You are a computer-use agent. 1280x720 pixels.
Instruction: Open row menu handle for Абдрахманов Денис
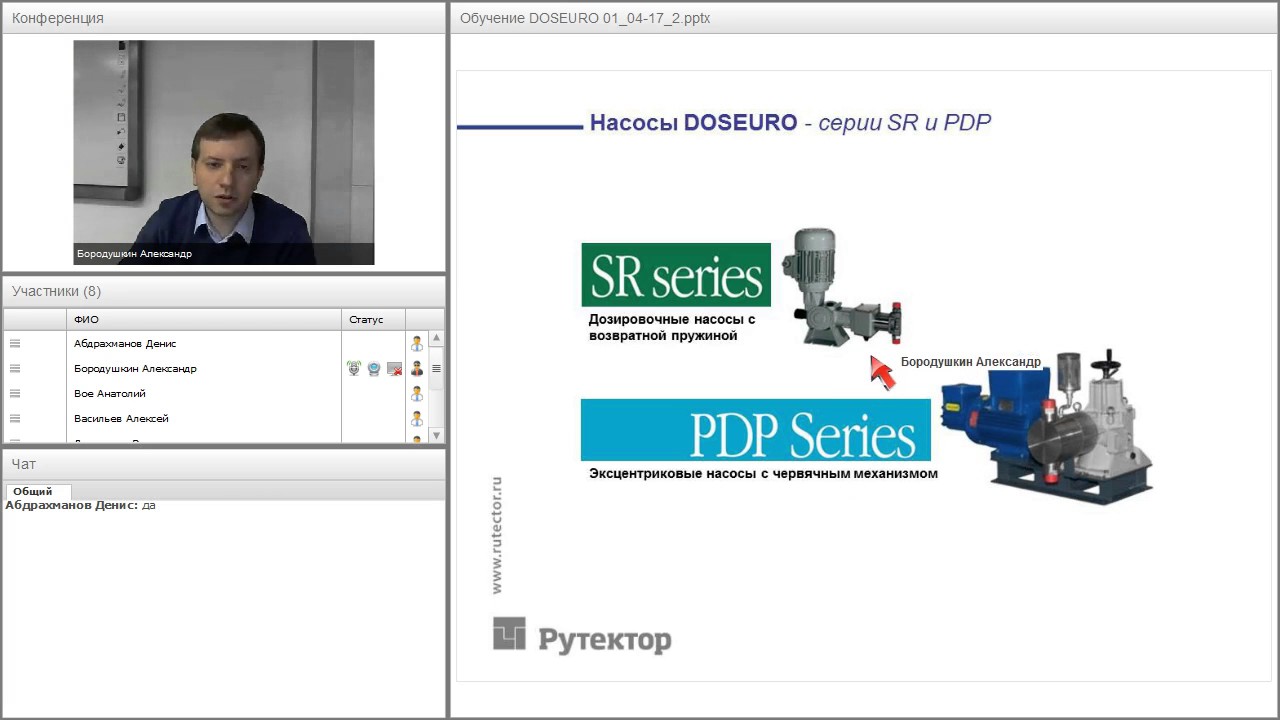pos(15,343)
